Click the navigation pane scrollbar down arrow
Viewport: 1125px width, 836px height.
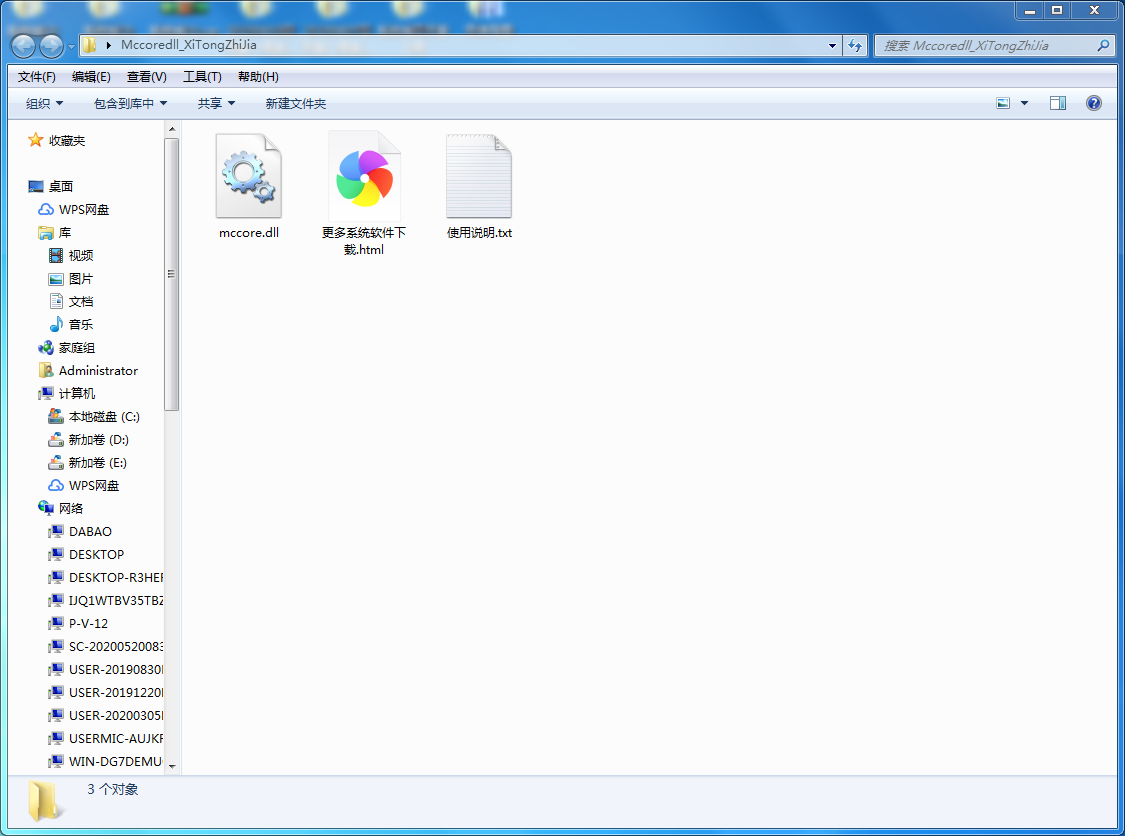pos(171,766)
